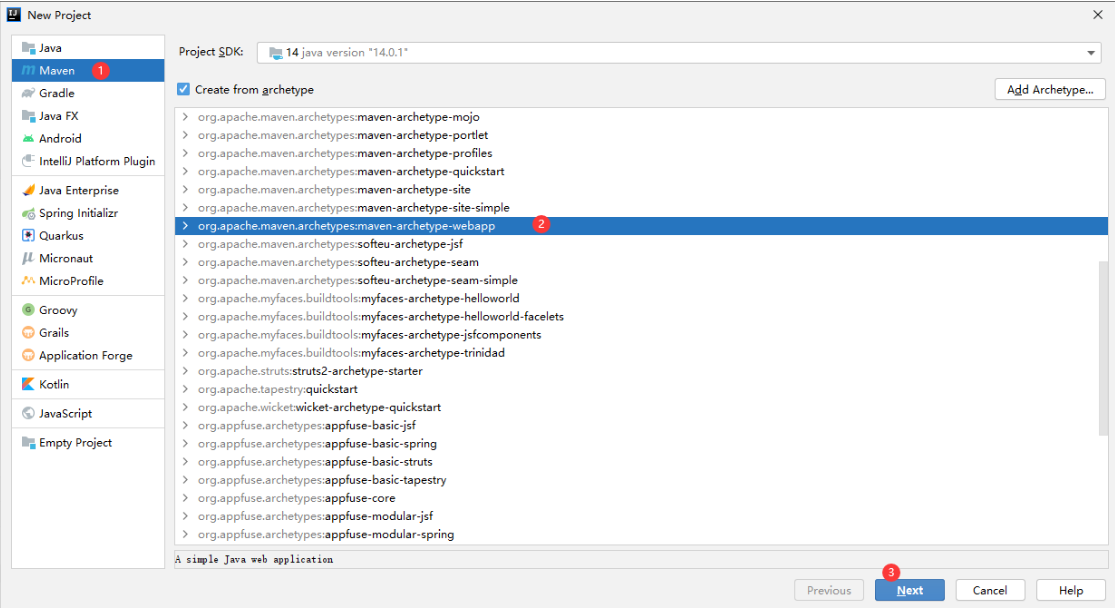Close the New Project dialog
This screenshot has height=608, width=1115.
(1097, 14)
